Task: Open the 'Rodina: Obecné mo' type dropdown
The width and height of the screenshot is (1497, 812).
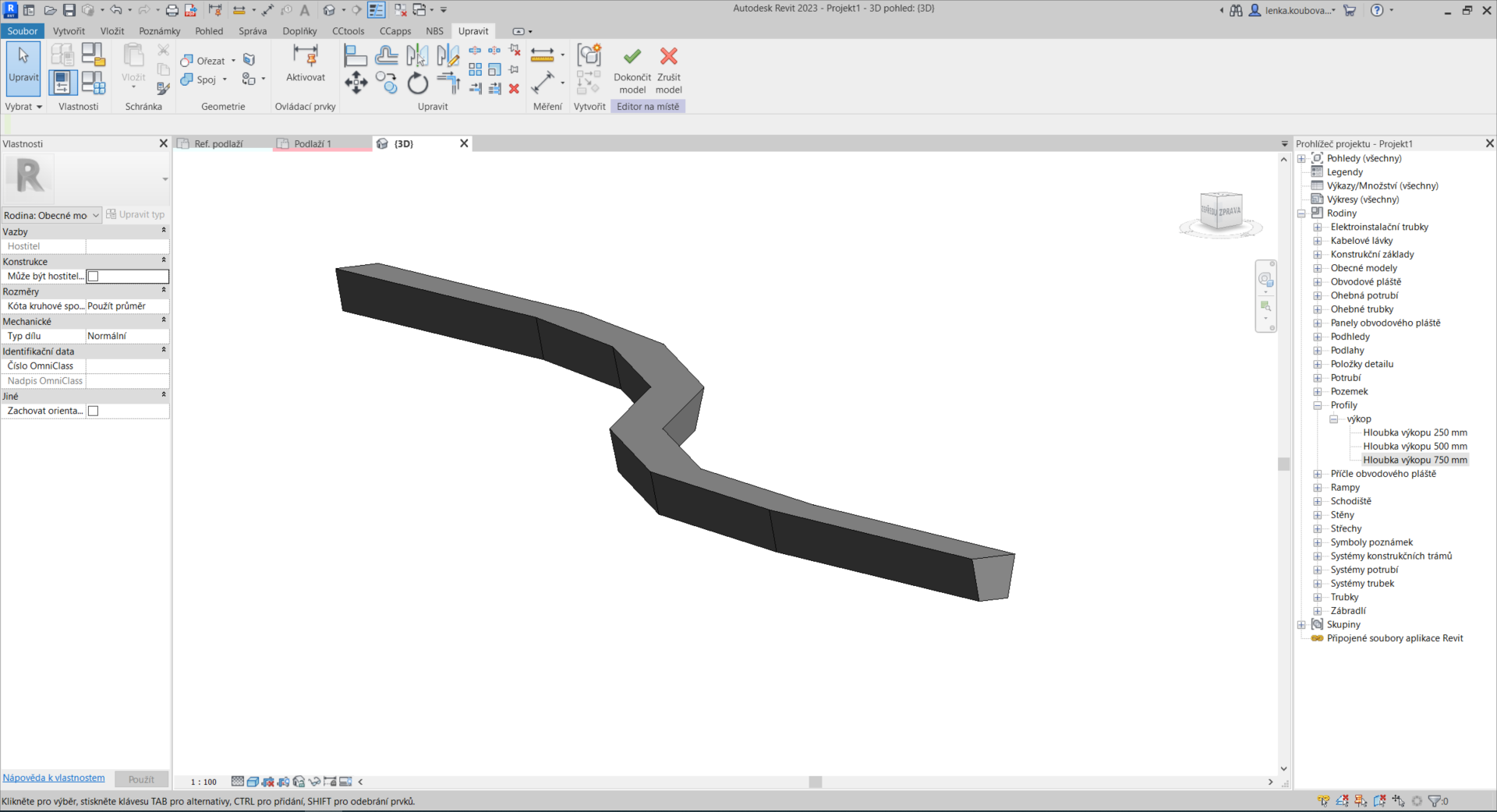Action: (x=51, y=215)
